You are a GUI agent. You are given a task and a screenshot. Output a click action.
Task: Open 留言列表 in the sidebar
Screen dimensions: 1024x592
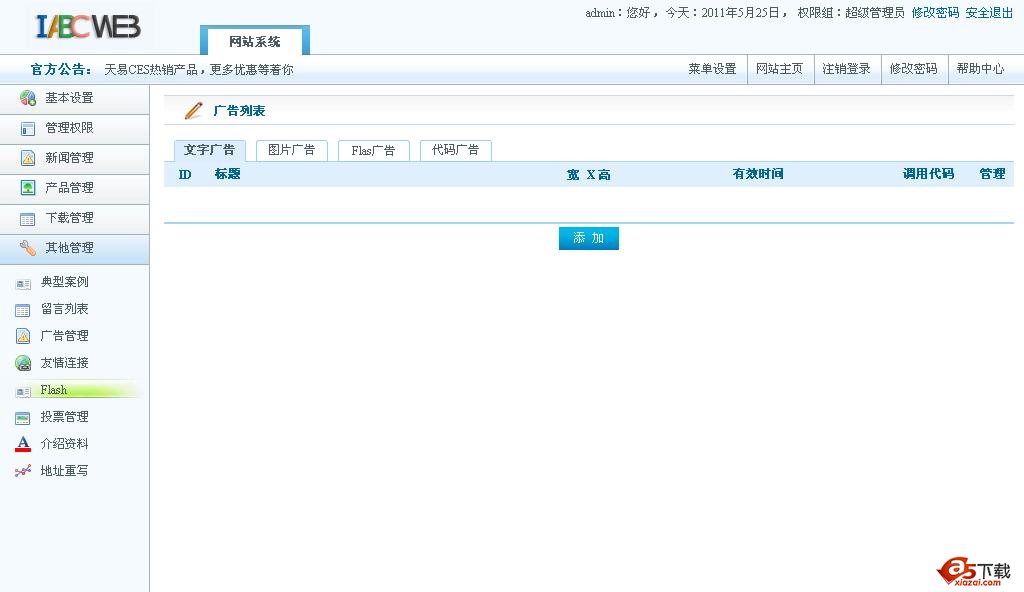(x=65, y=309)
